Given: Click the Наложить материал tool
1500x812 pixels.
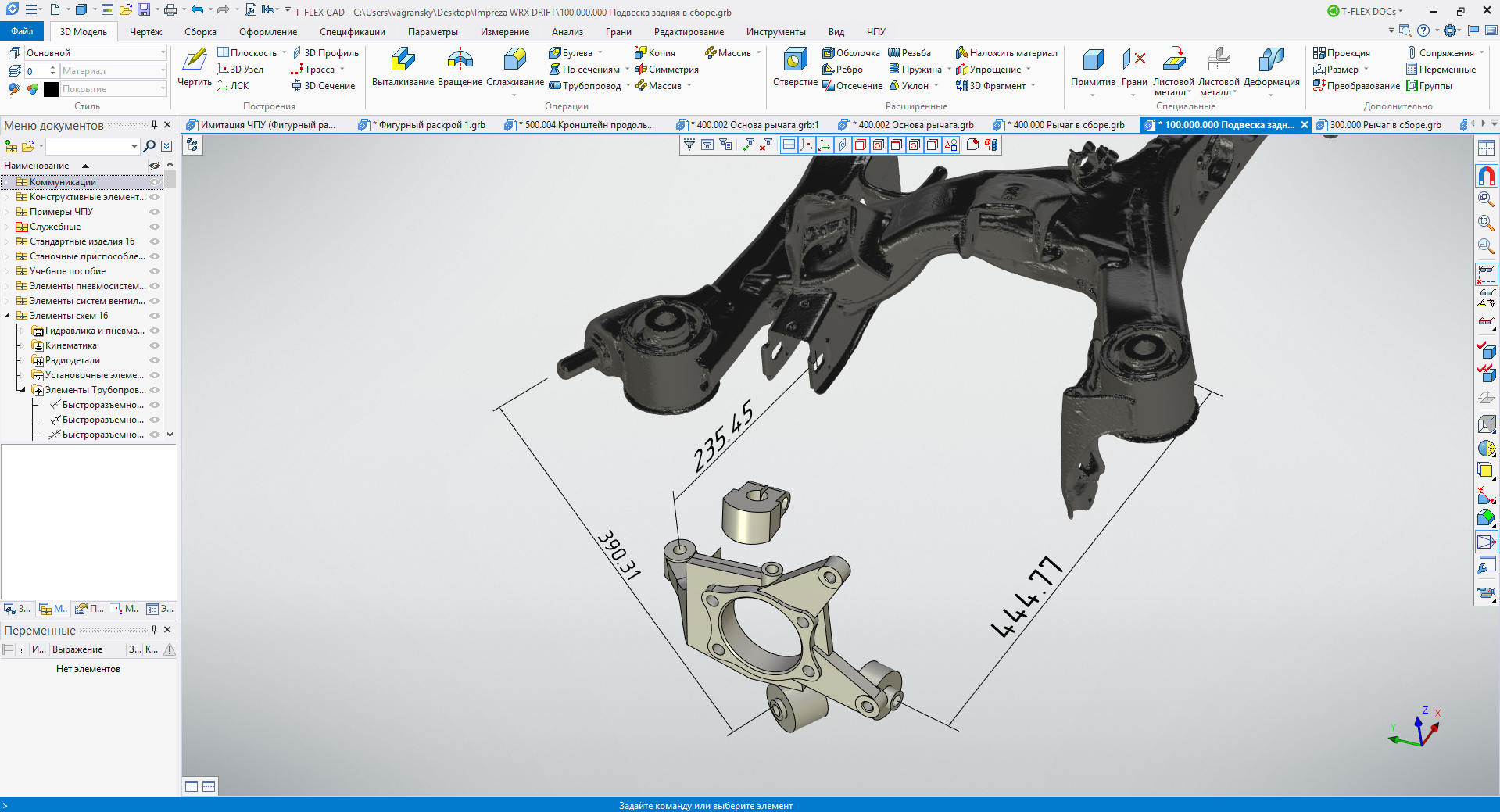Looking at the screenshot, I should tap(1006, 52).
